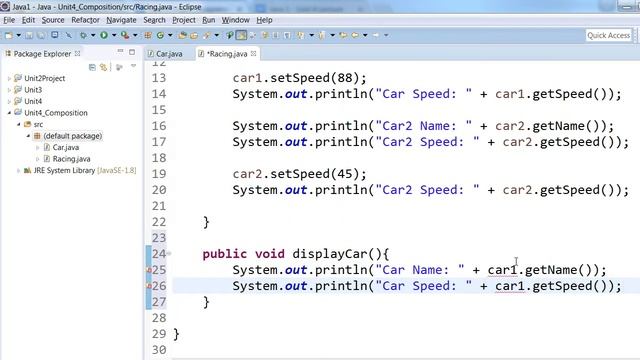Screen dimensions: 640x360
Task: Open the Run menu
Action: [x=209, y=20]
